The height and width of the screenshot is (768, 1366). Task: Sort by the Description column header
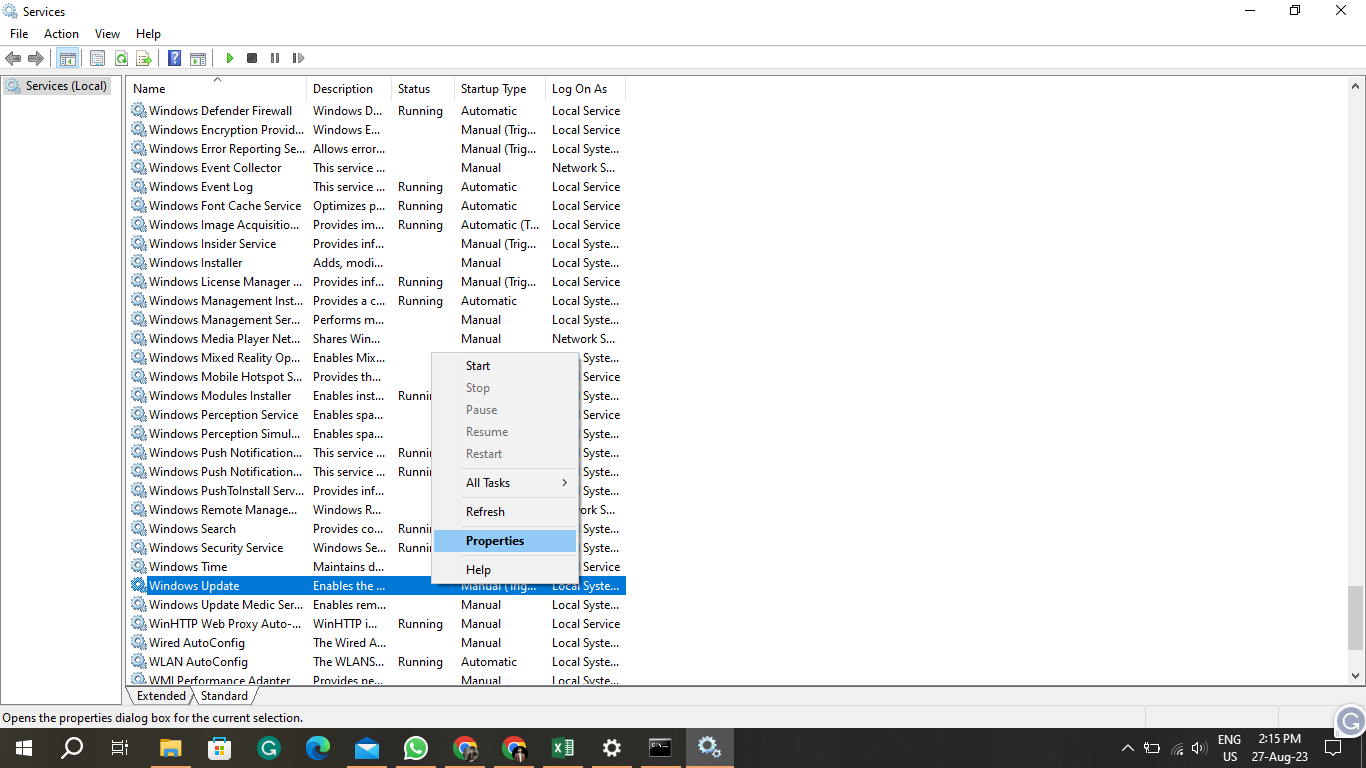point(349,89)
